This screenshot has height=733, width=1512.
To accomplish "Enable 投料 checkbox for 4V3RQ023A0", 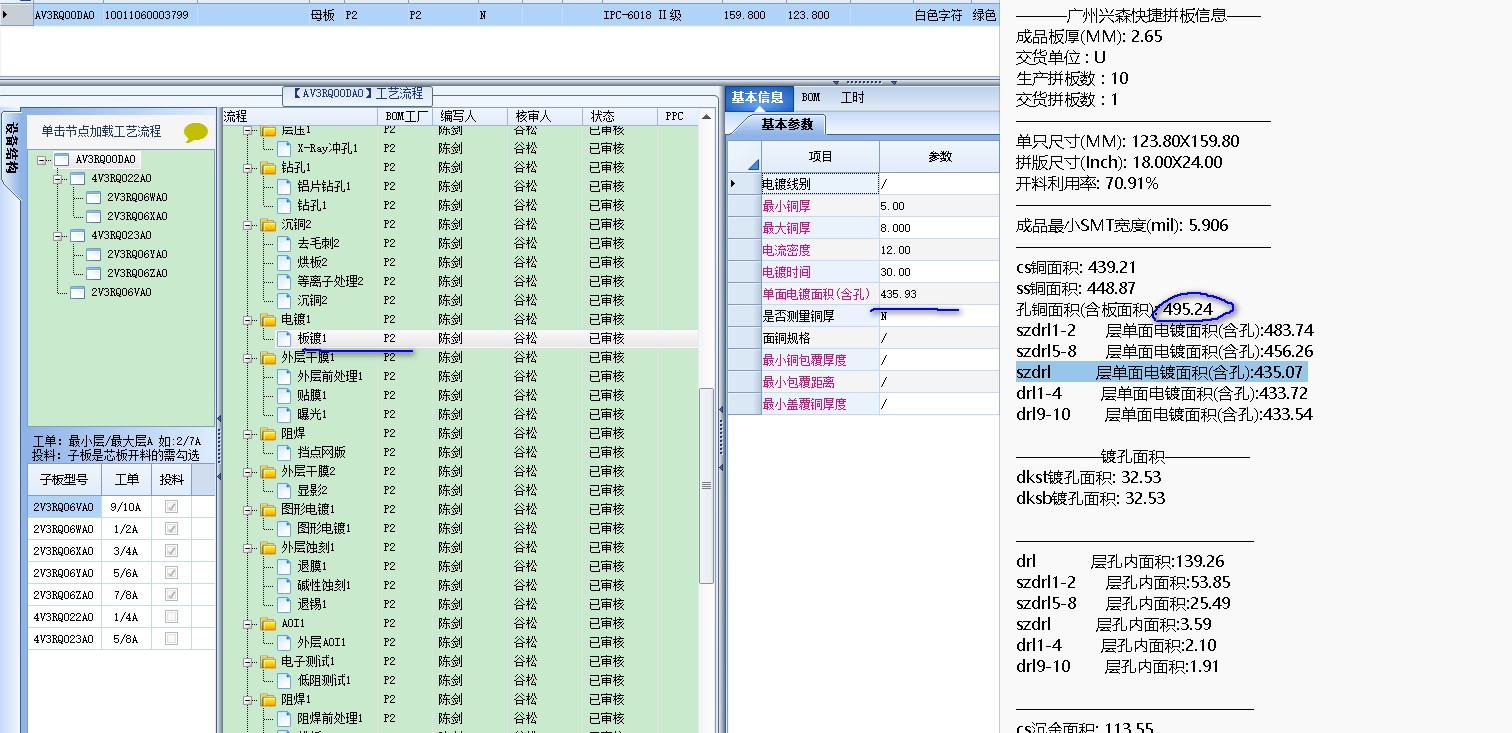I will (171, 639).
